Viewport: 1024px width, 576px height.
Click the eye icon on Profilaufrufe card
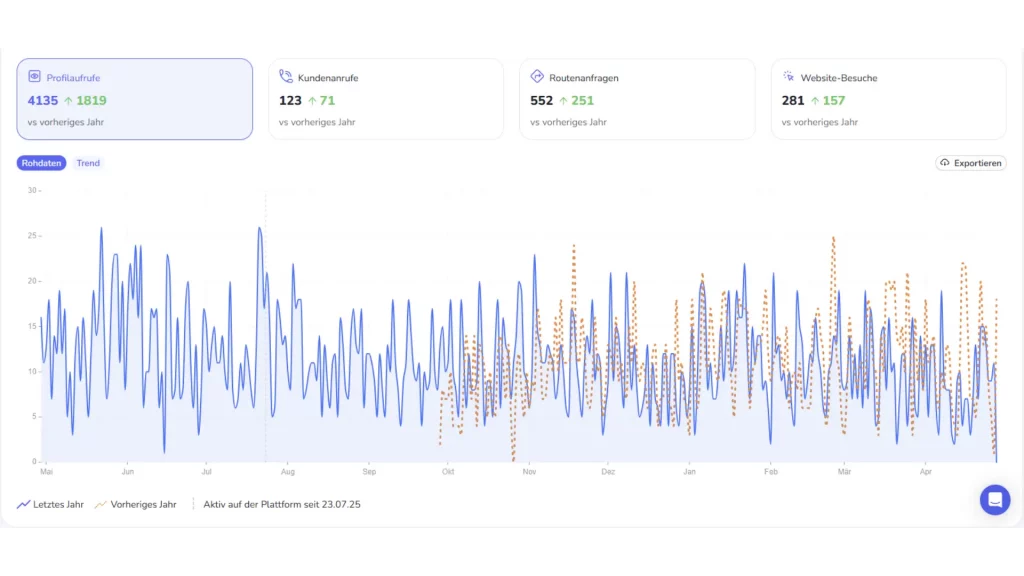point(35,76)
